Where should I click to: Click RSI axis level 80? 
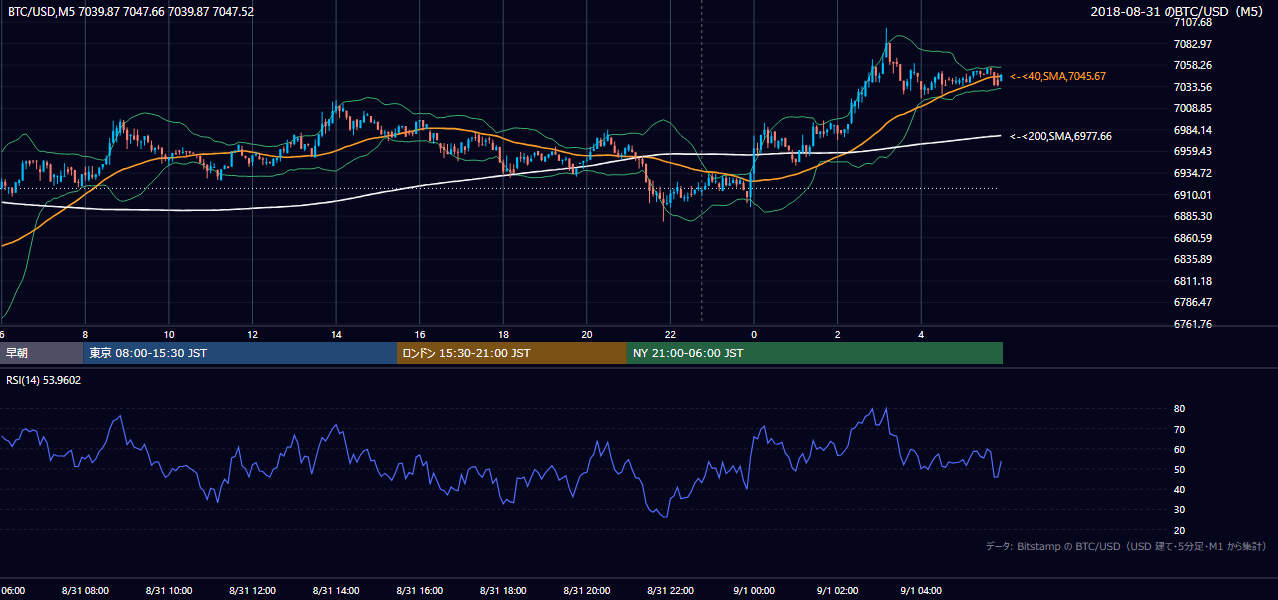[1180, 409]
